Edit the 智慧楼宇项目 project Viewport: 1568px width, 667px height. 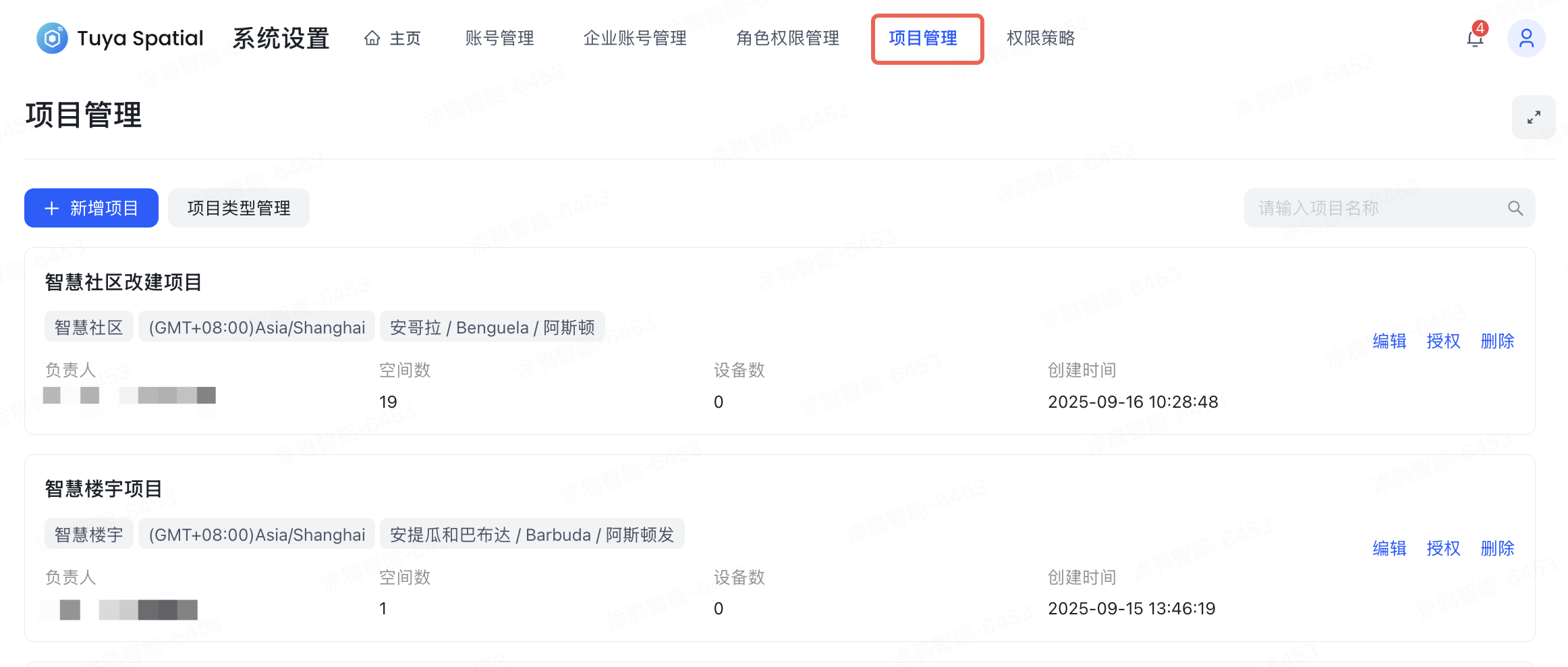coord(1389,549)
